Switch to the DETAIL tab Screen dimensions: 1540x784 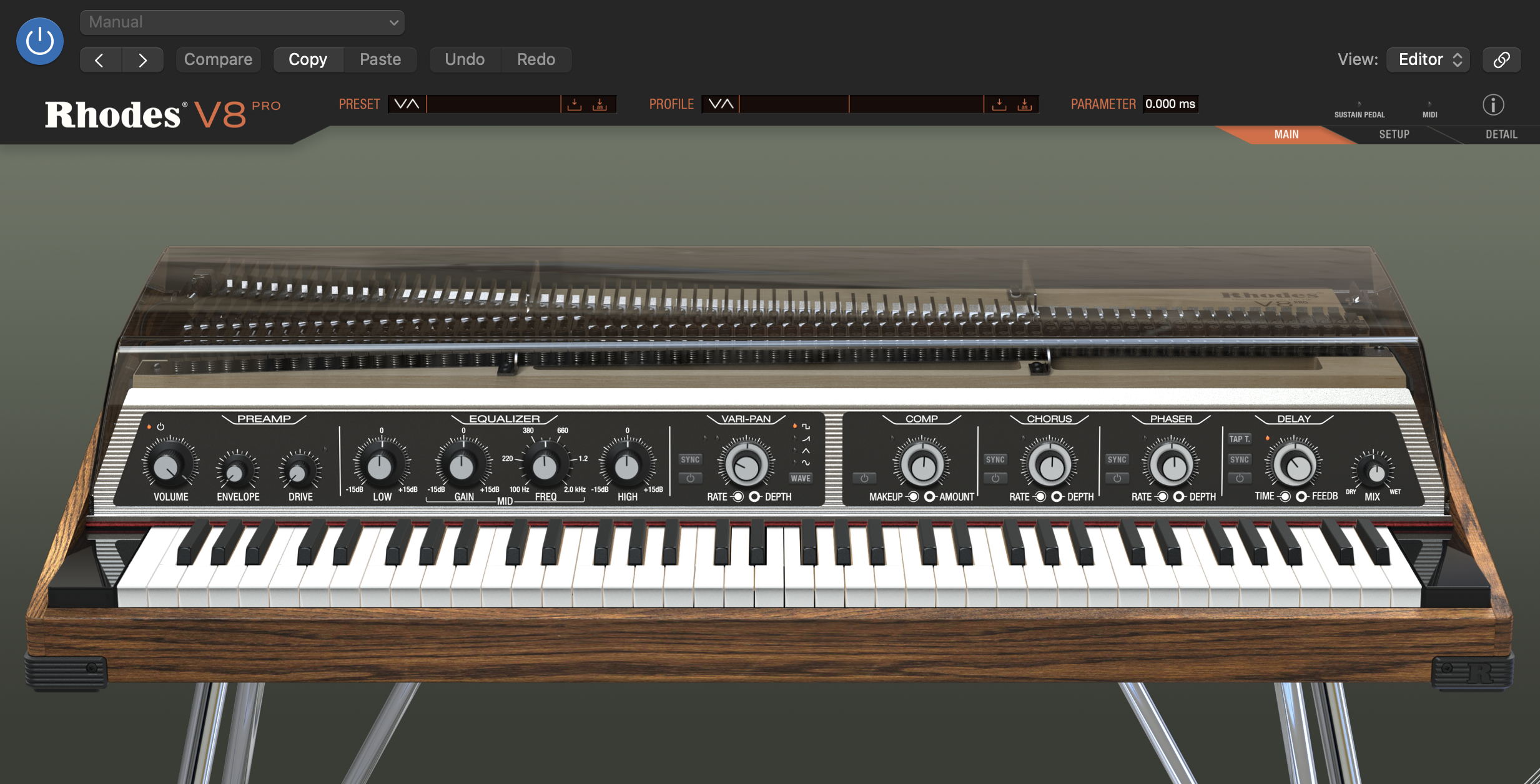(1501, 134)
